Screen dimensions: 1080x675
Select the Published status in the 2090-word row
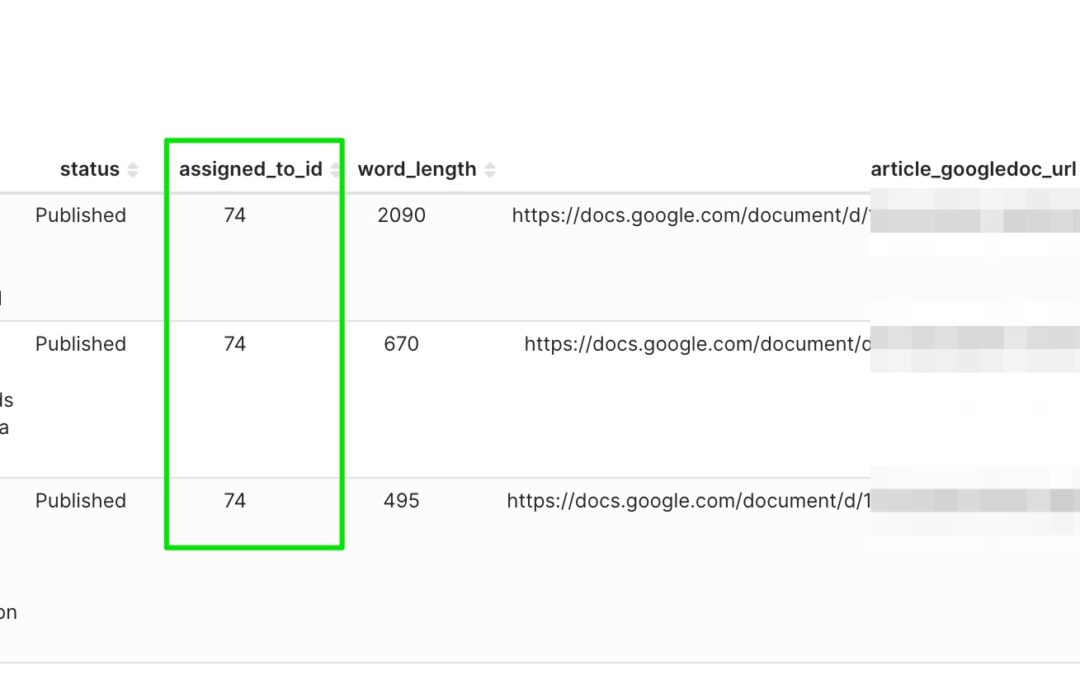coord(80,215)
